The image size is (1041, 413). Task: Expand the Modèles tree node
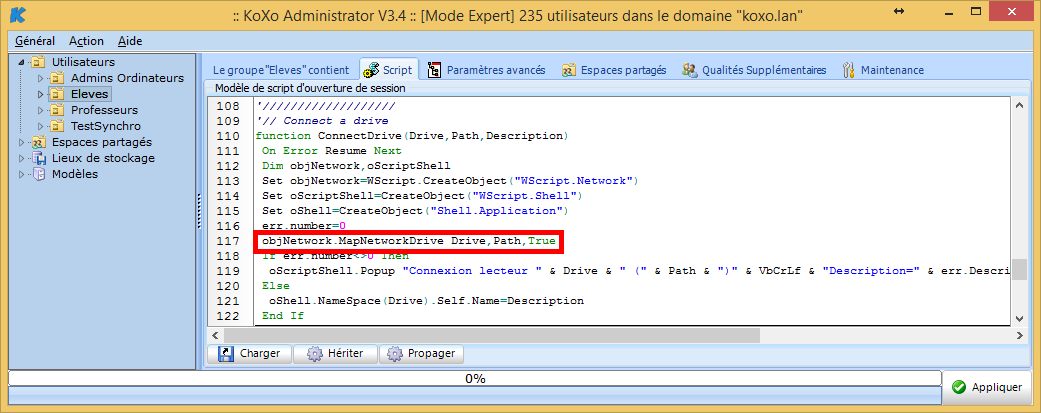pyautogui.click(x=21, y=174)
